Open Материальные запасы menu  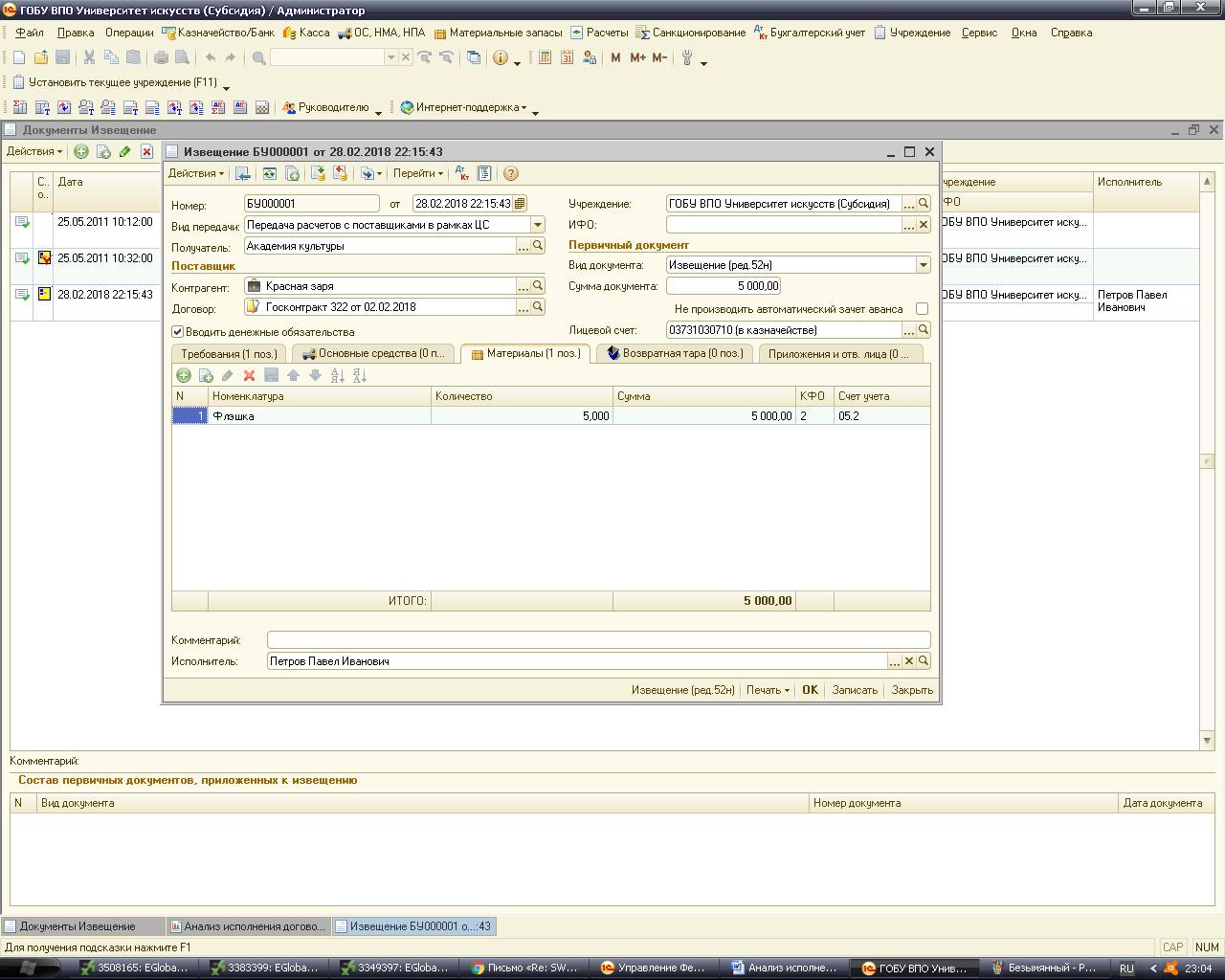click(498, 33)
